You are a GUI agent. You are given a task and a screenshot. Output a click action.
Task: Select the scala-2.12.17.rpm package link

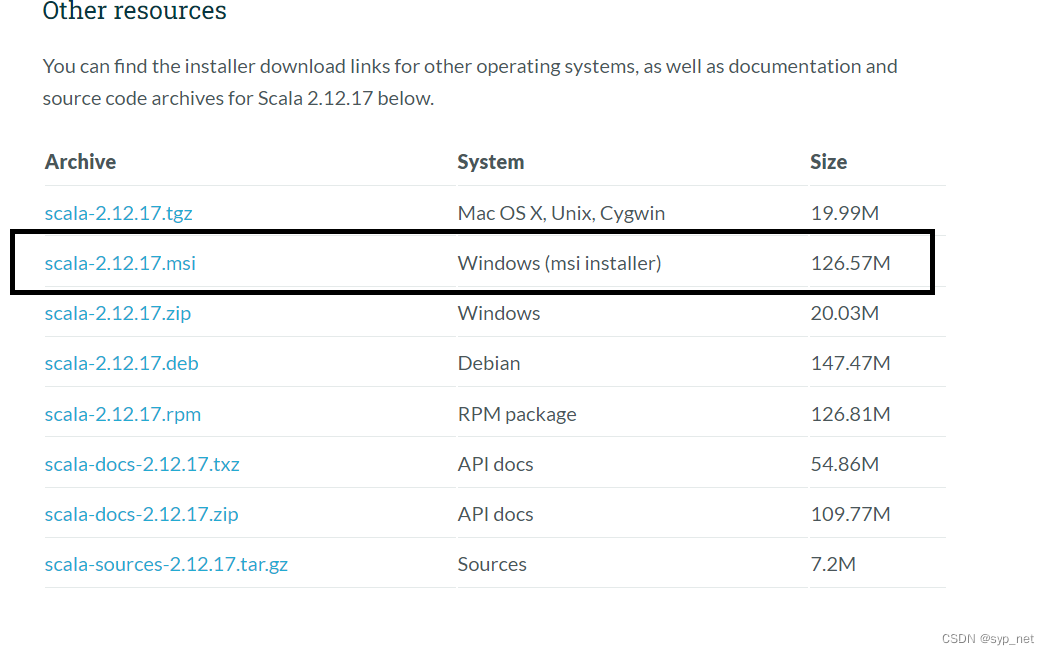123,414
